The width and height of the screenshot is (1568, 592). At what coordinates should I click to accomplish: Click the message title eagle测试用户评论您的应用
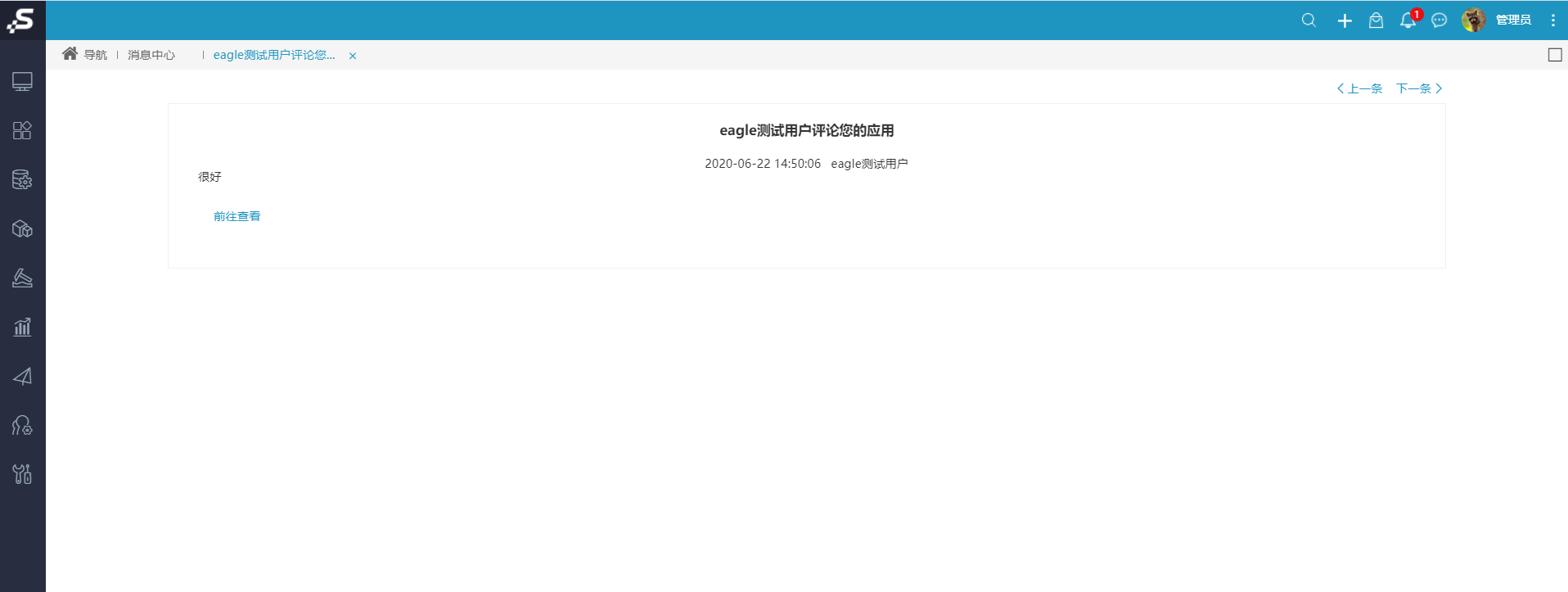click(807, 130)
